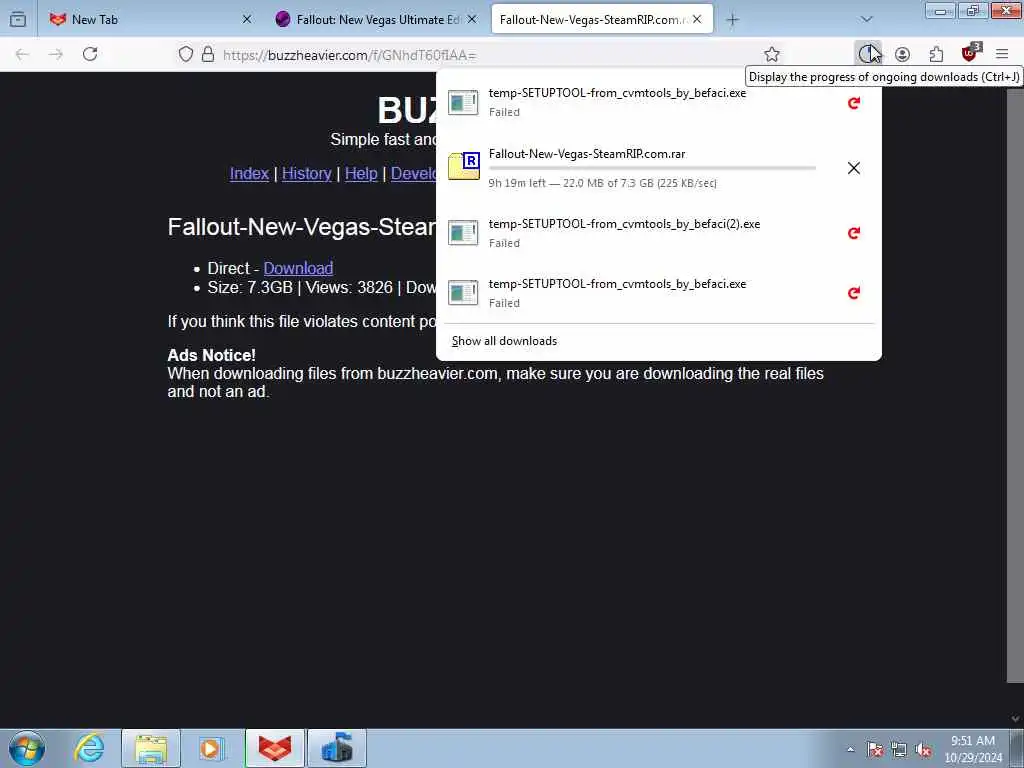1024x768 pixels.
Task: Bookmark this page with star icon
Action: point(772,55)
